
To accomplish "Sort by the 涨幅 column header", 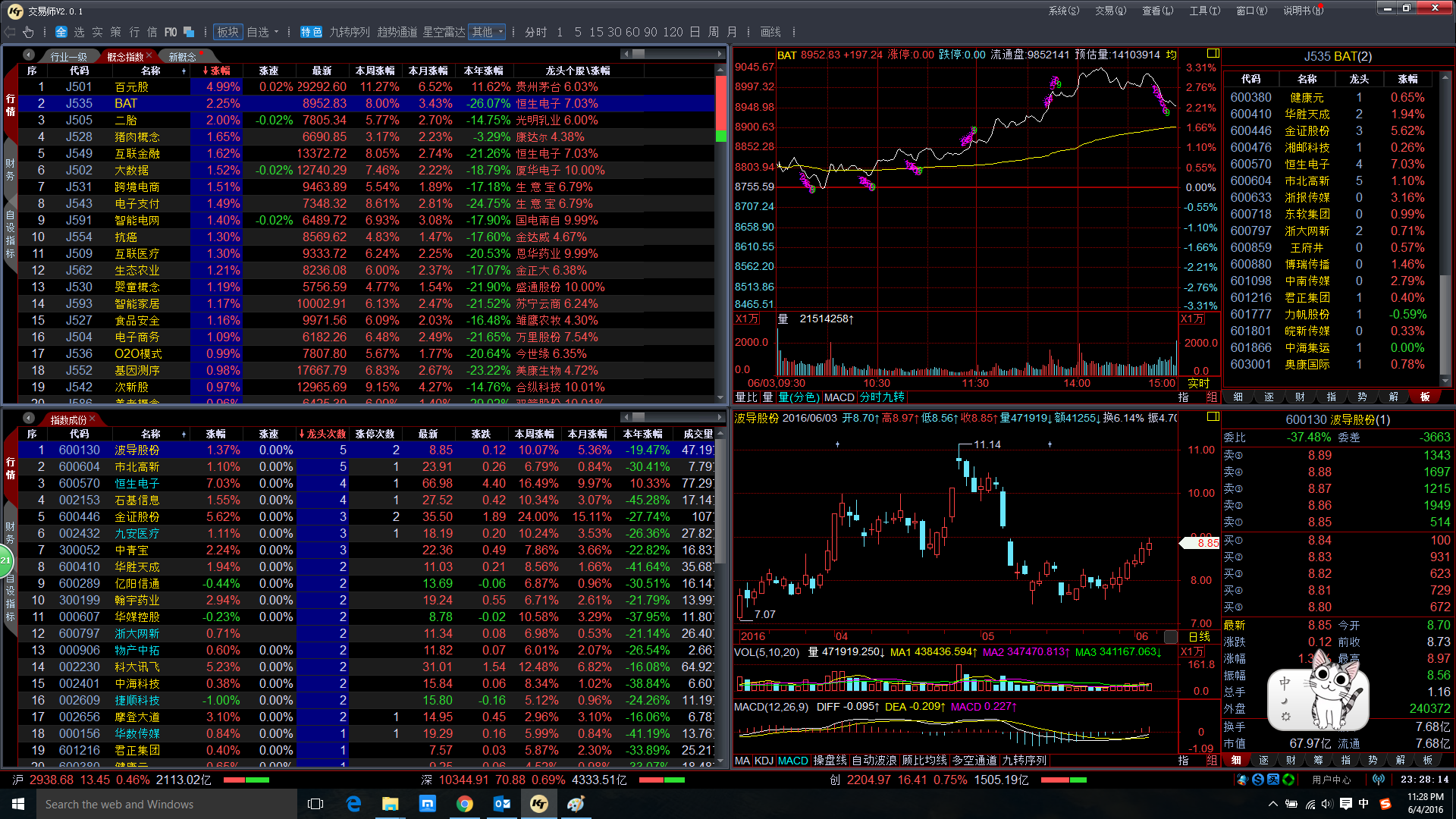I will click(217, 71).
